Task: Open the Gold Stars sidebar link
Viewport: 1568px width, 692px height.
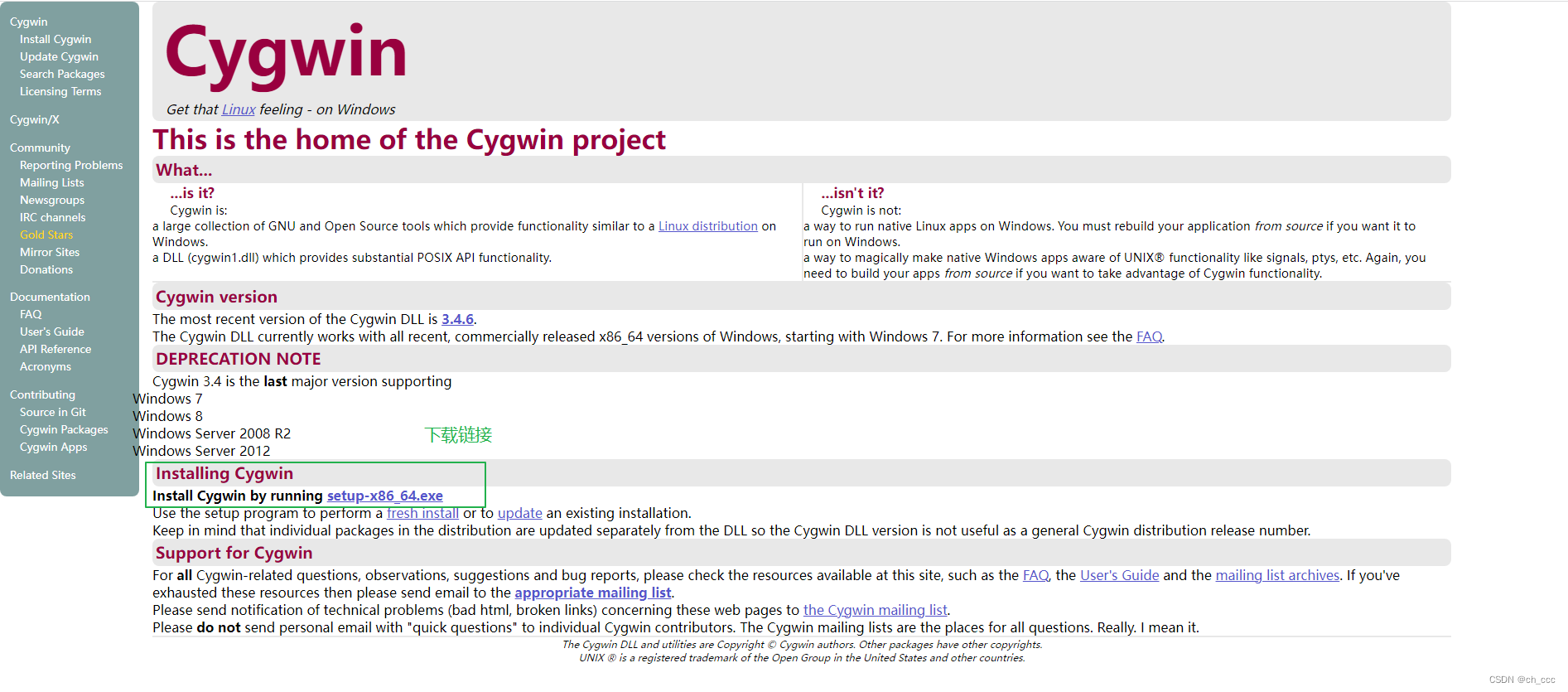Action: (x=46, y=235)
